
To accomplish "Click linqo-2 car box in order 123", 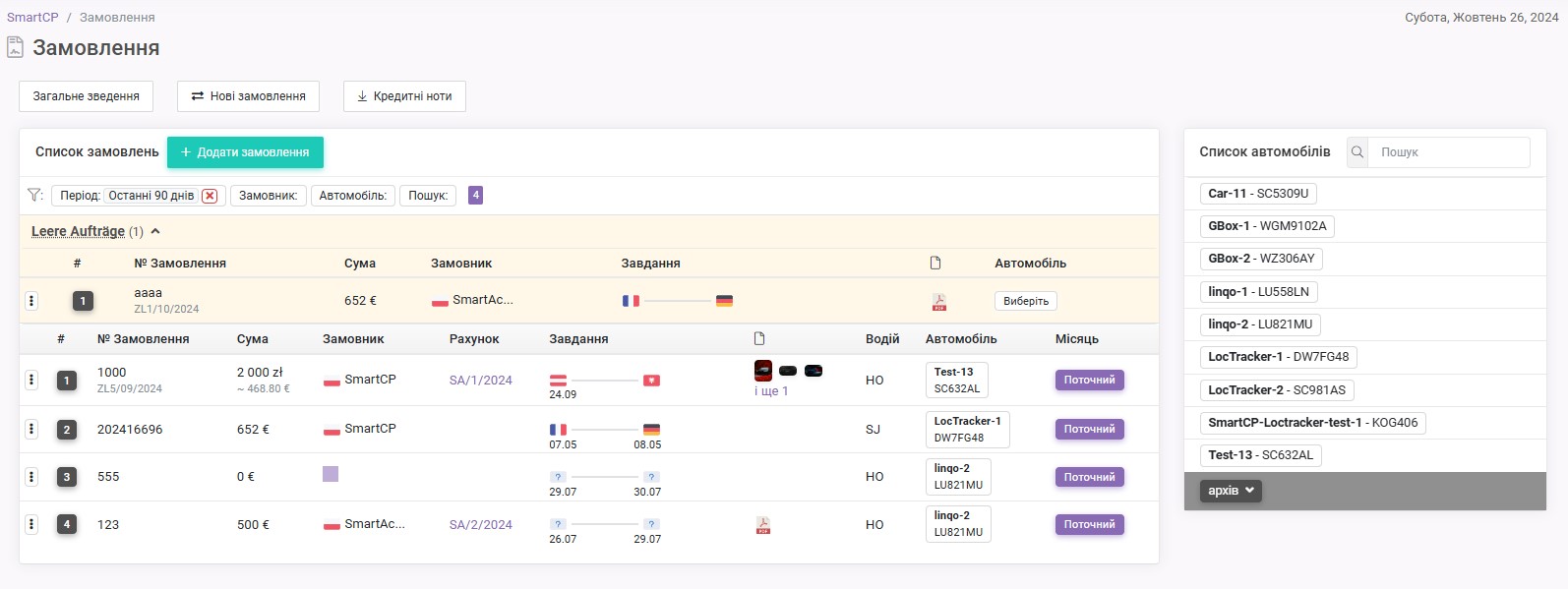I will coord(958,524).
